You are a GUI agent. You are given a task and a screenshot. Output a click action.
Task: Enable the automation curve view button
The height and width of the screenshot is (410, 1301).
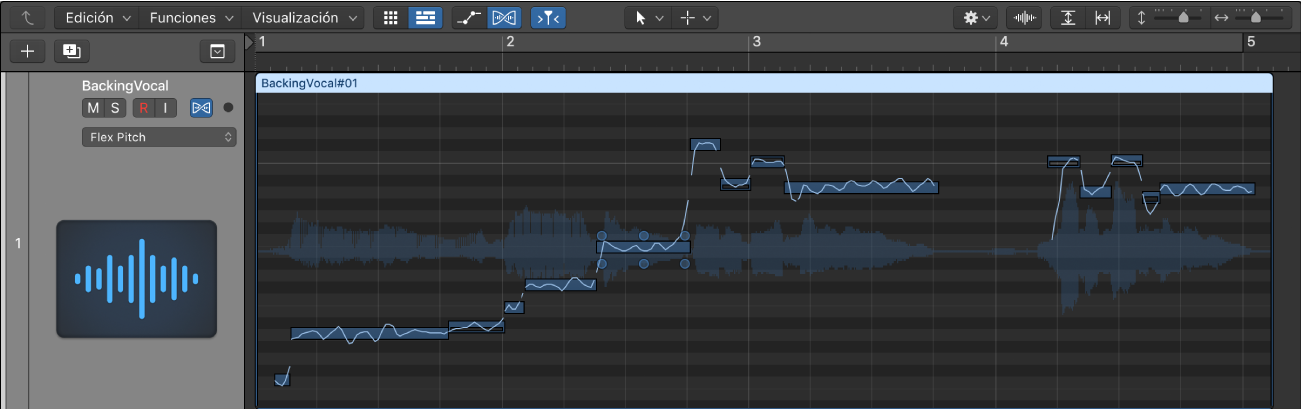click(469, 18)
